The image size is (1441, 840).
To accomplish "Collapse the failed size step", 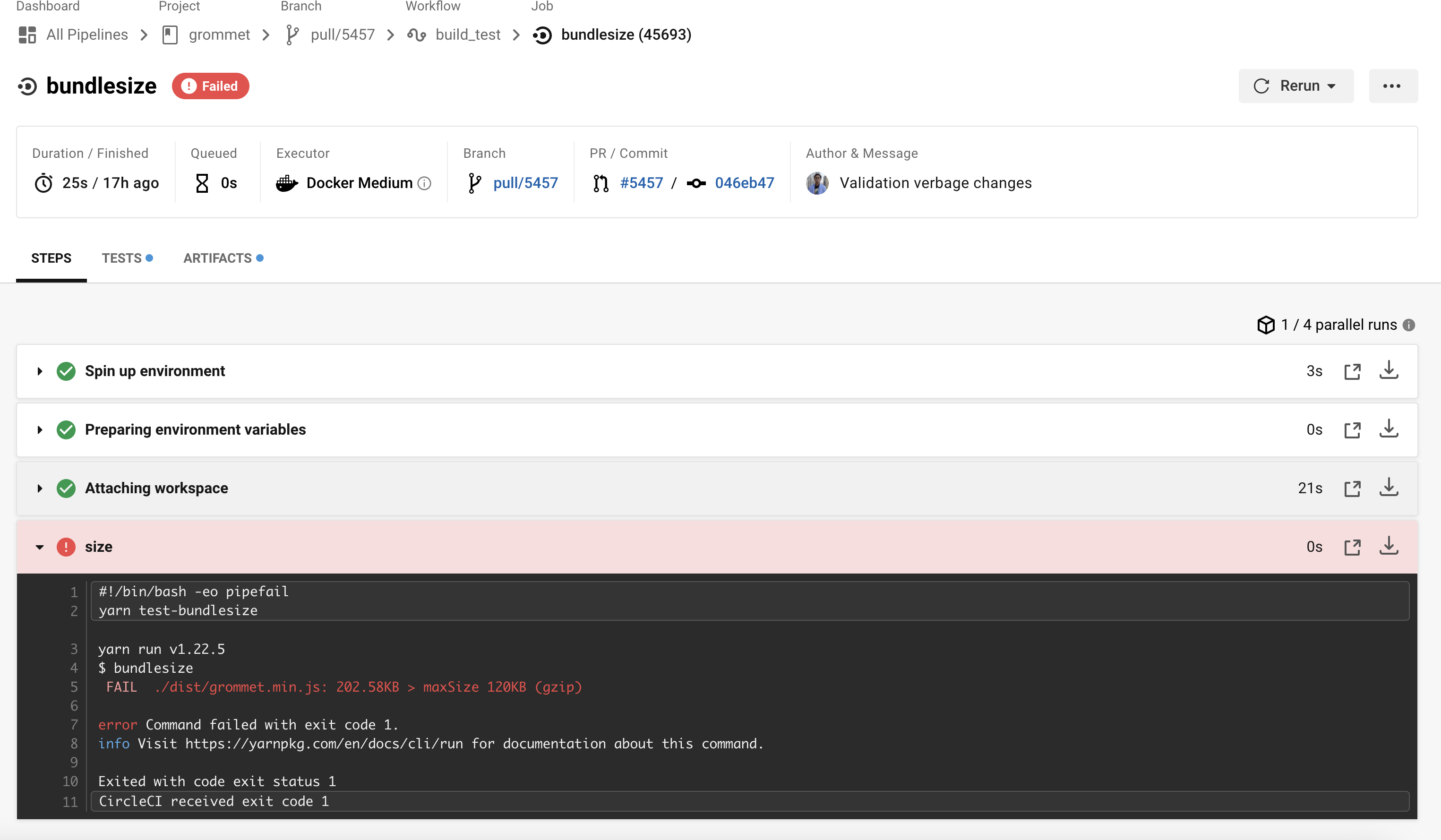I will click(x=40, y=547).
